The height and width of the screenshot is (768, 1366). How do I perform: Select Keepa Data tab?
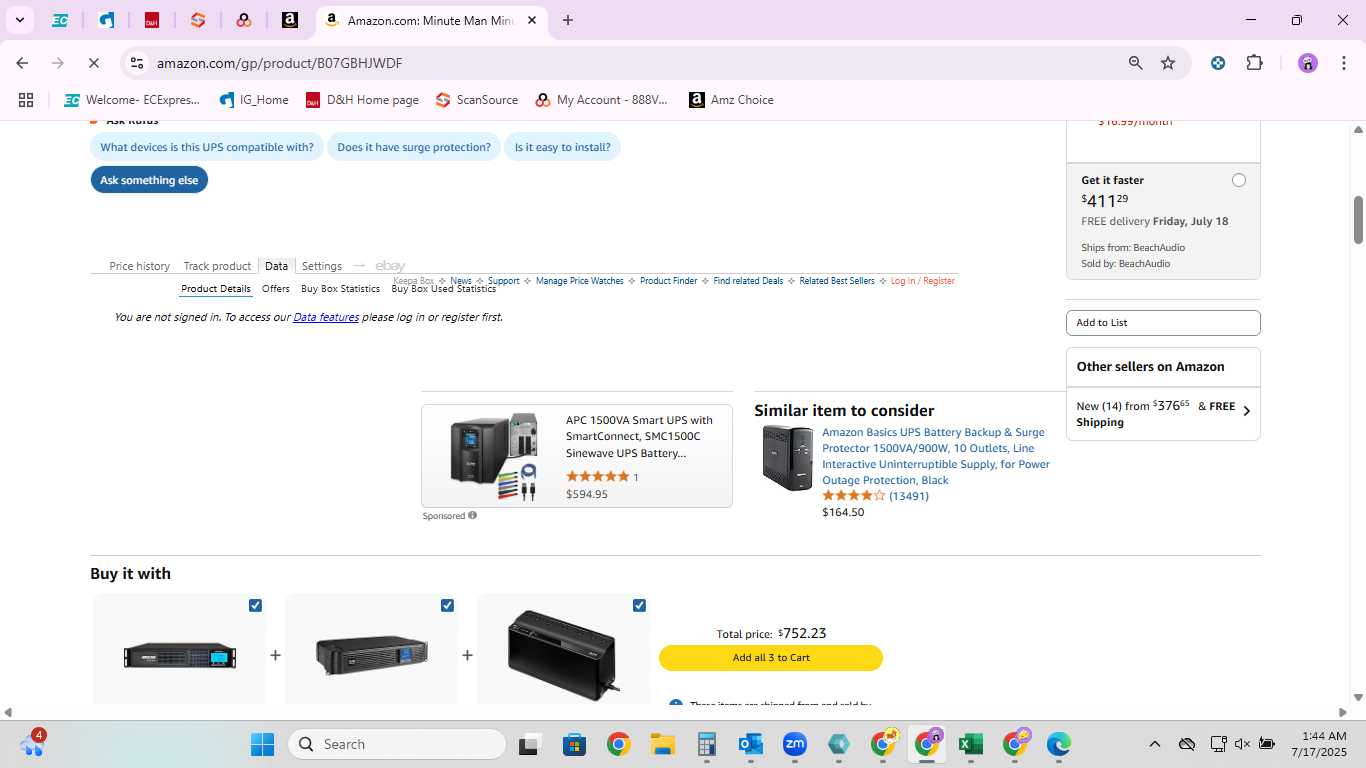point(276,266)
